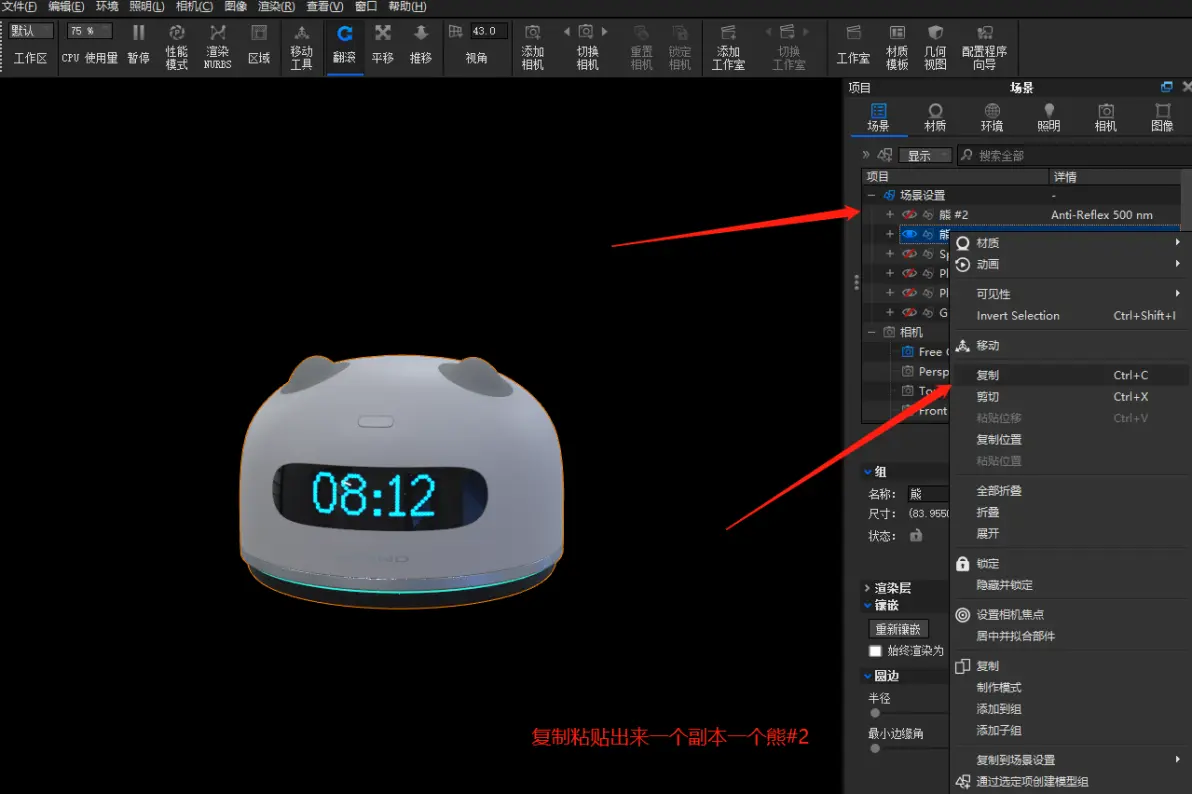Toggle visibility eye of first Pl row
This screenshot has width=1192, height=794.
coord(909,273)
